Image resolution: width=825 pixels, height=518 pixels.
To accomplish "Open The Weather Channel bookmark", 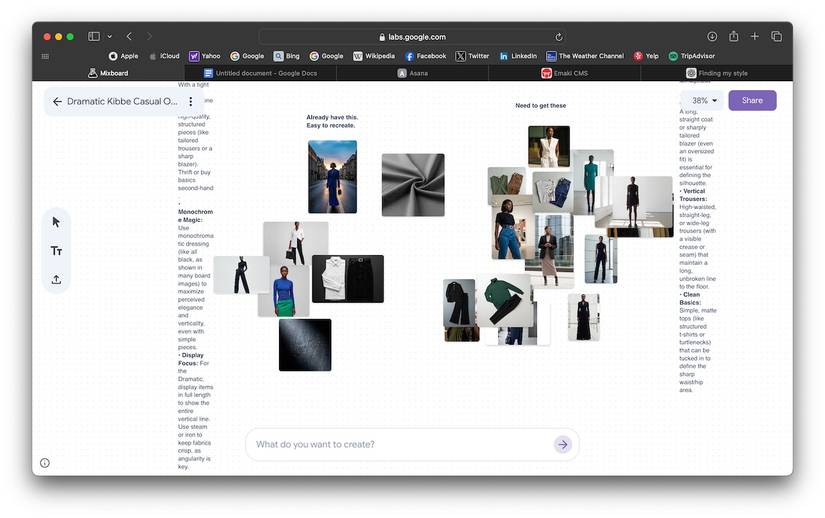I will (585, 56).
